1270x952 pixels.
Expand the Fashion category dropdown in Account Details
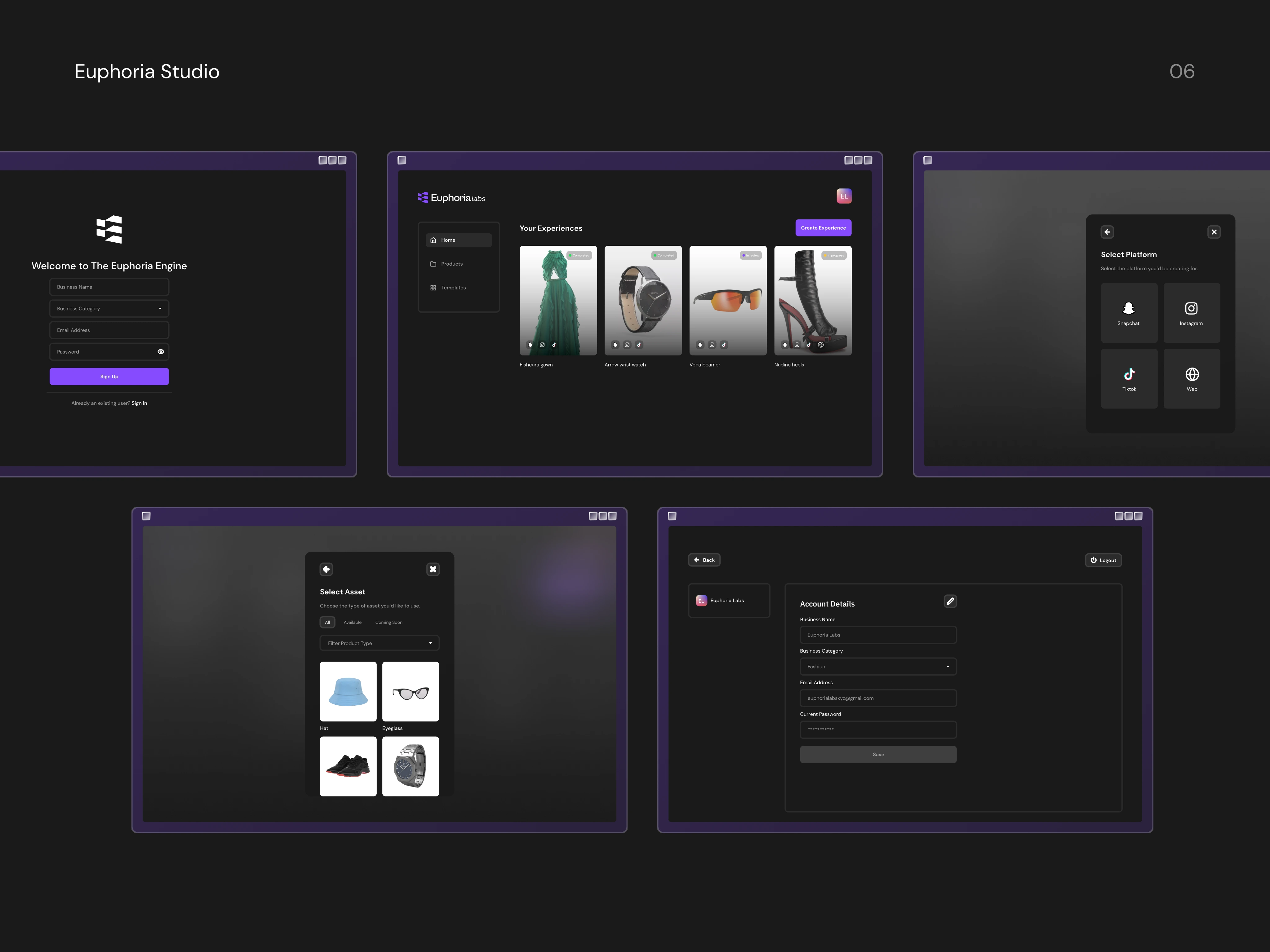tap(878, 666)
